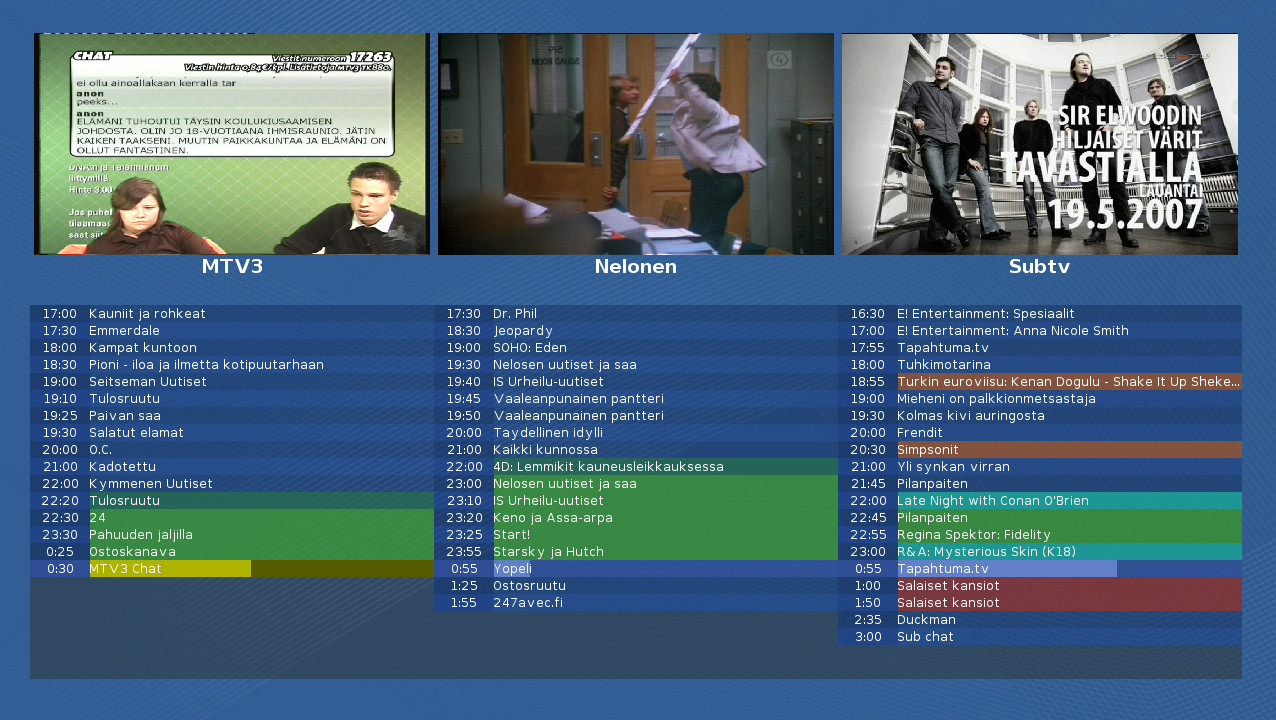Select Starsky ja Hutch at 23:55

(636, 552)
